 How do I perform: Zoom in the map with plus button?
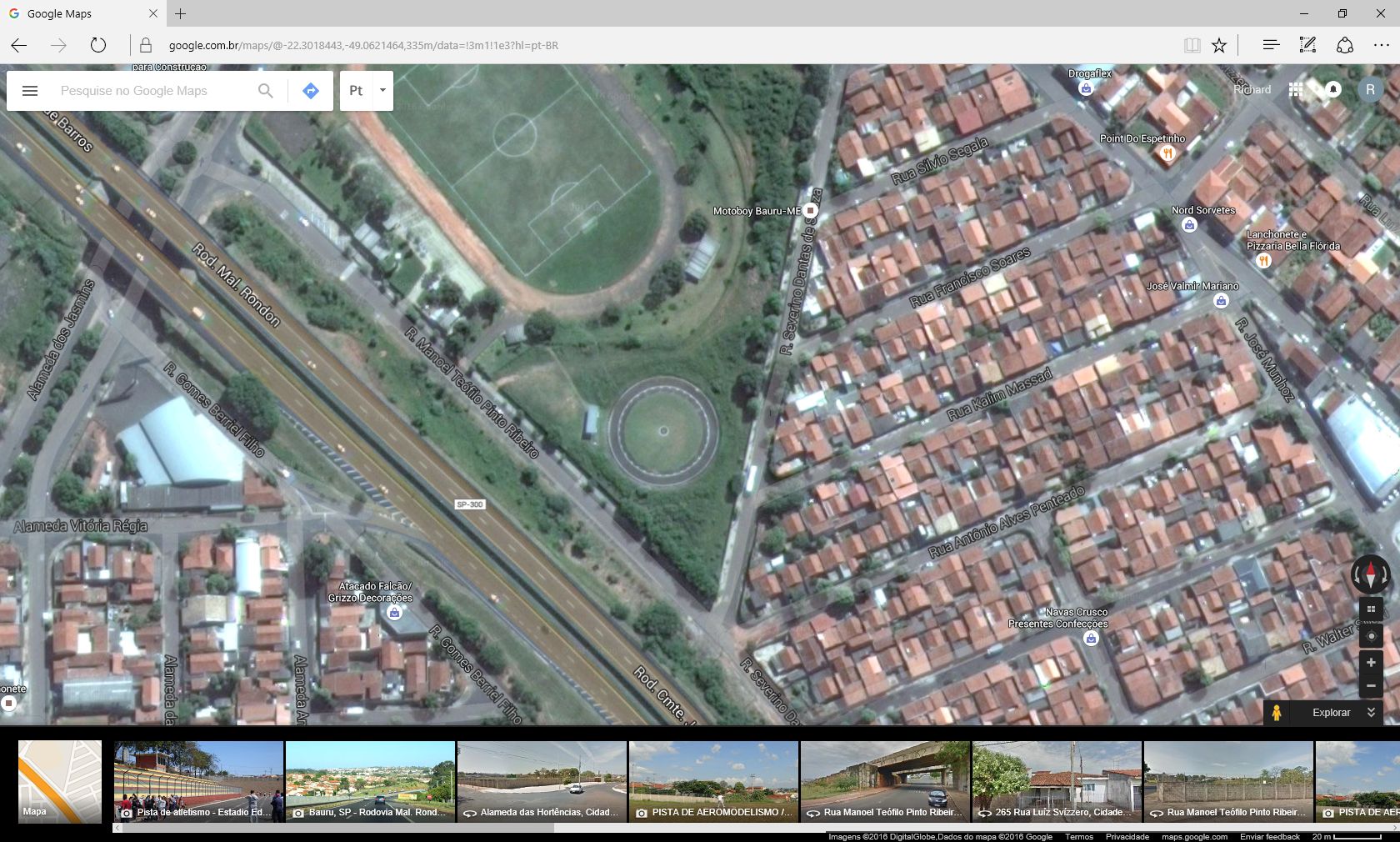click(x=1371, y=663)
